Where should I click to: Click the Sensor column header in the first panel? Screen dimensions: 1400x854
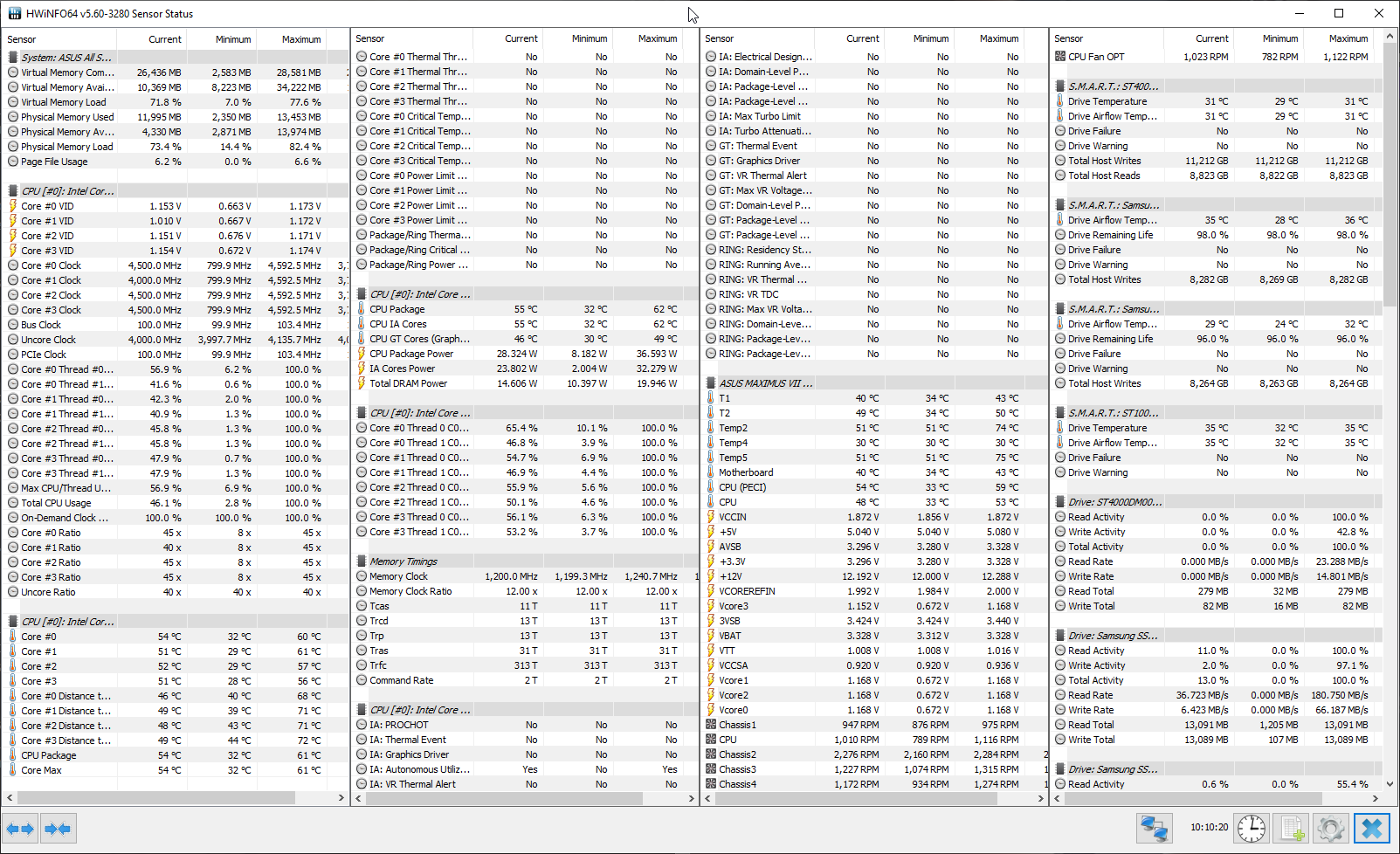(x=22, y=39)
